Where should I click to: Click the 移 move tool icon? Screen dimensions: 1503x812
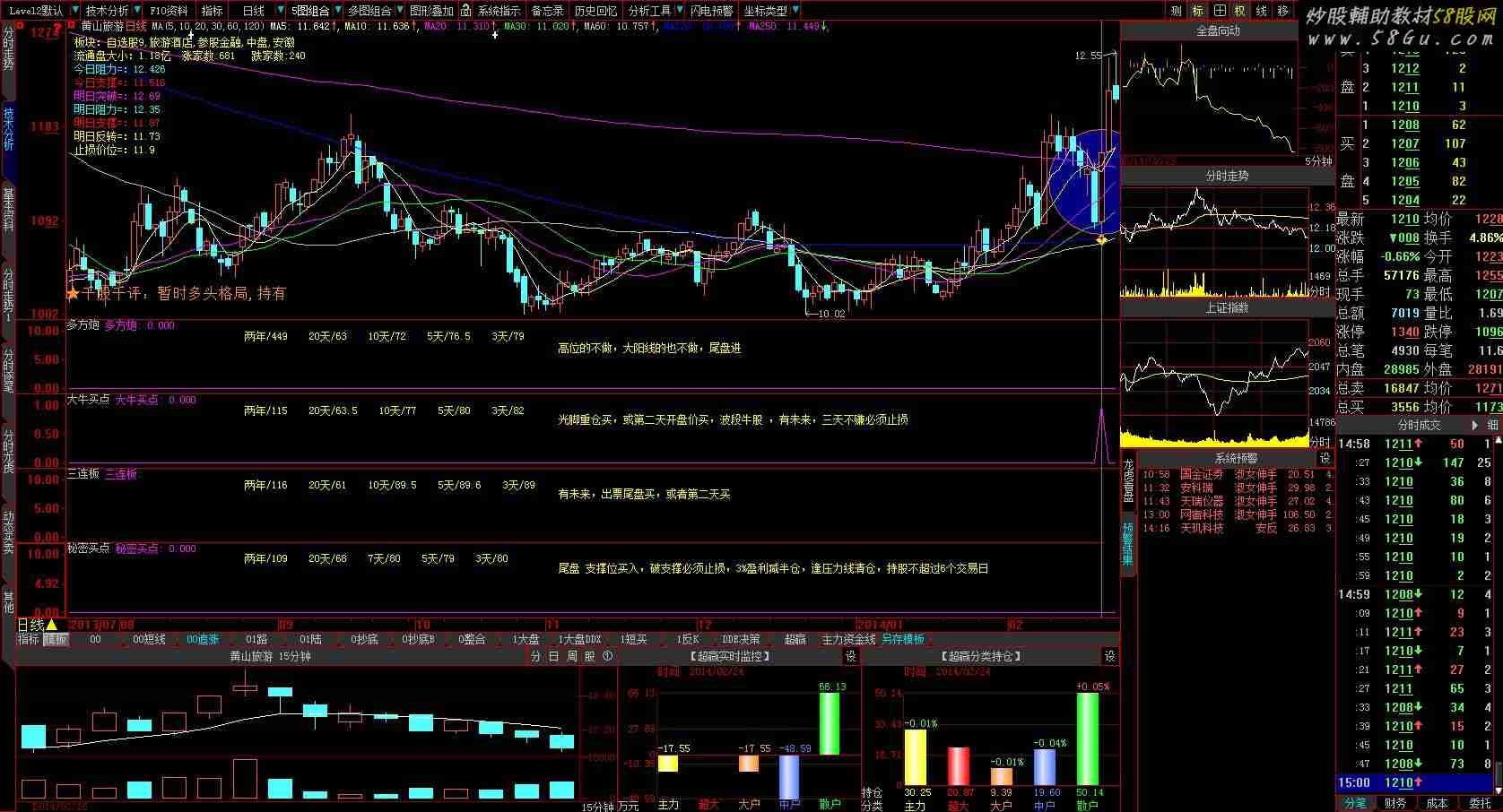pos(1283,11)
